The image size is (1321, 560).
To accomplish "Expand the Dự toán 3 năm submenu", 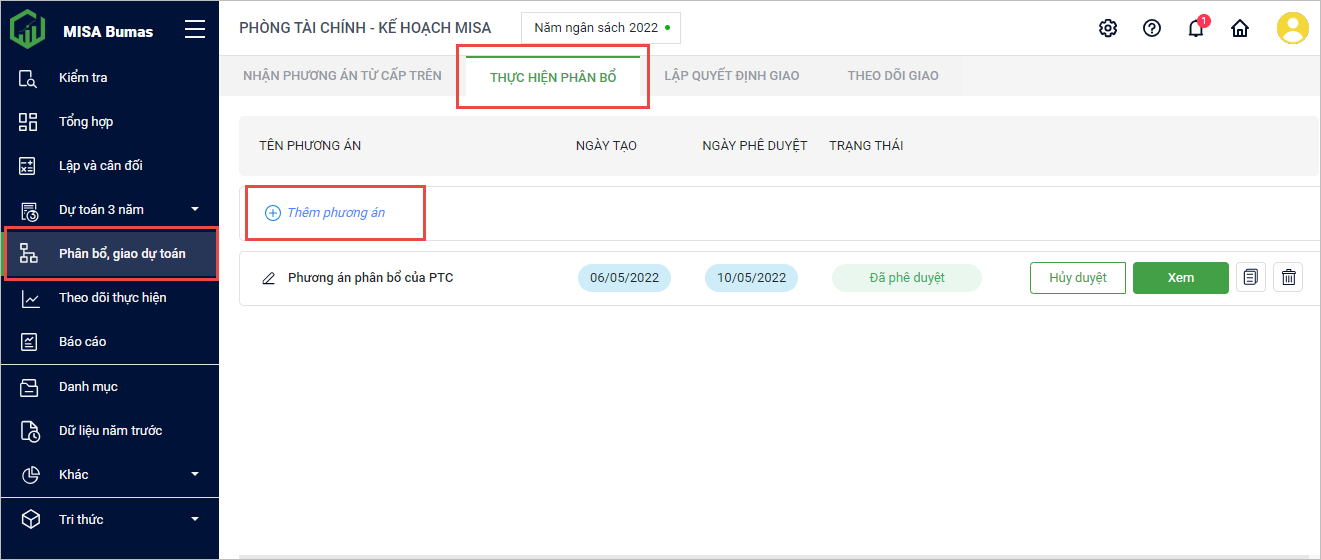I will click(x=195, y=209).
